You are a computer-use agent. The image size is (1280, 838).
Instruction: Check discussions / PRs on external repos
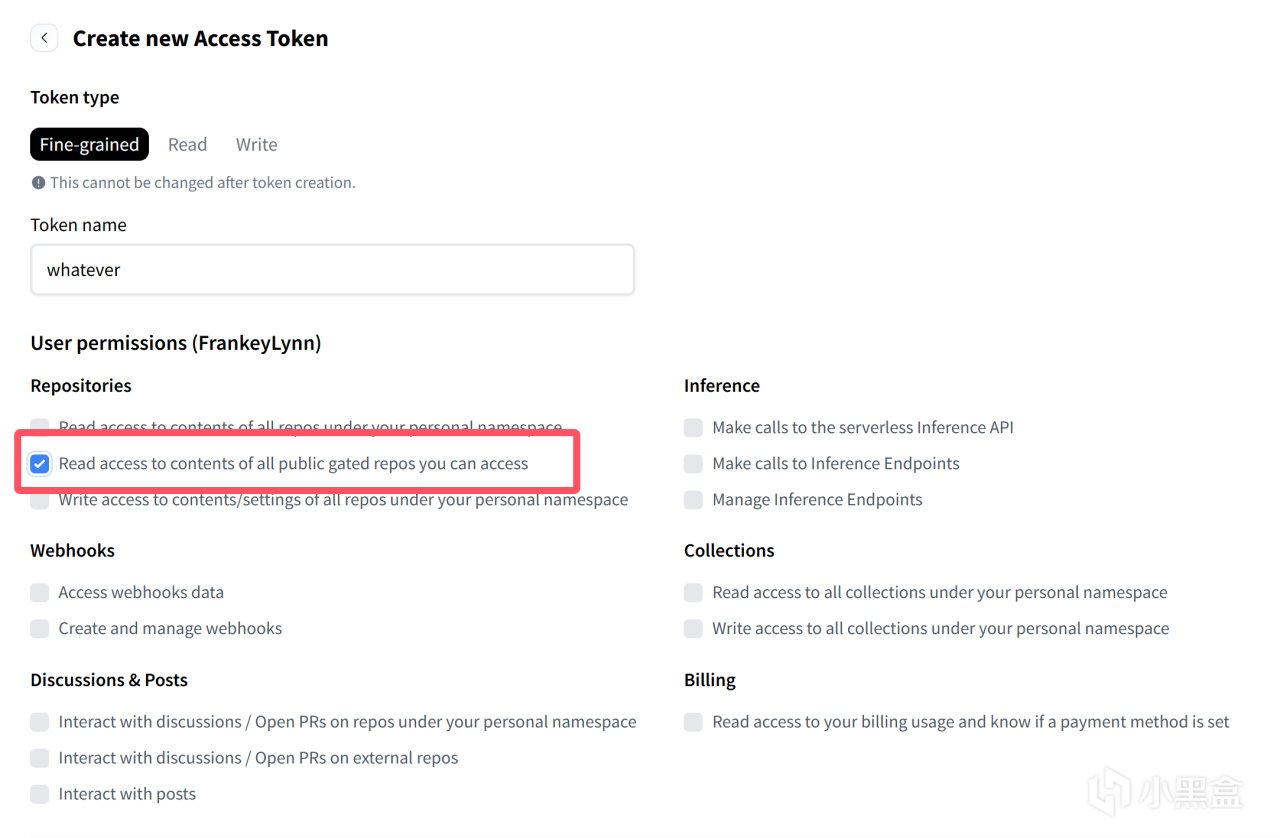[x=40, y=758]
